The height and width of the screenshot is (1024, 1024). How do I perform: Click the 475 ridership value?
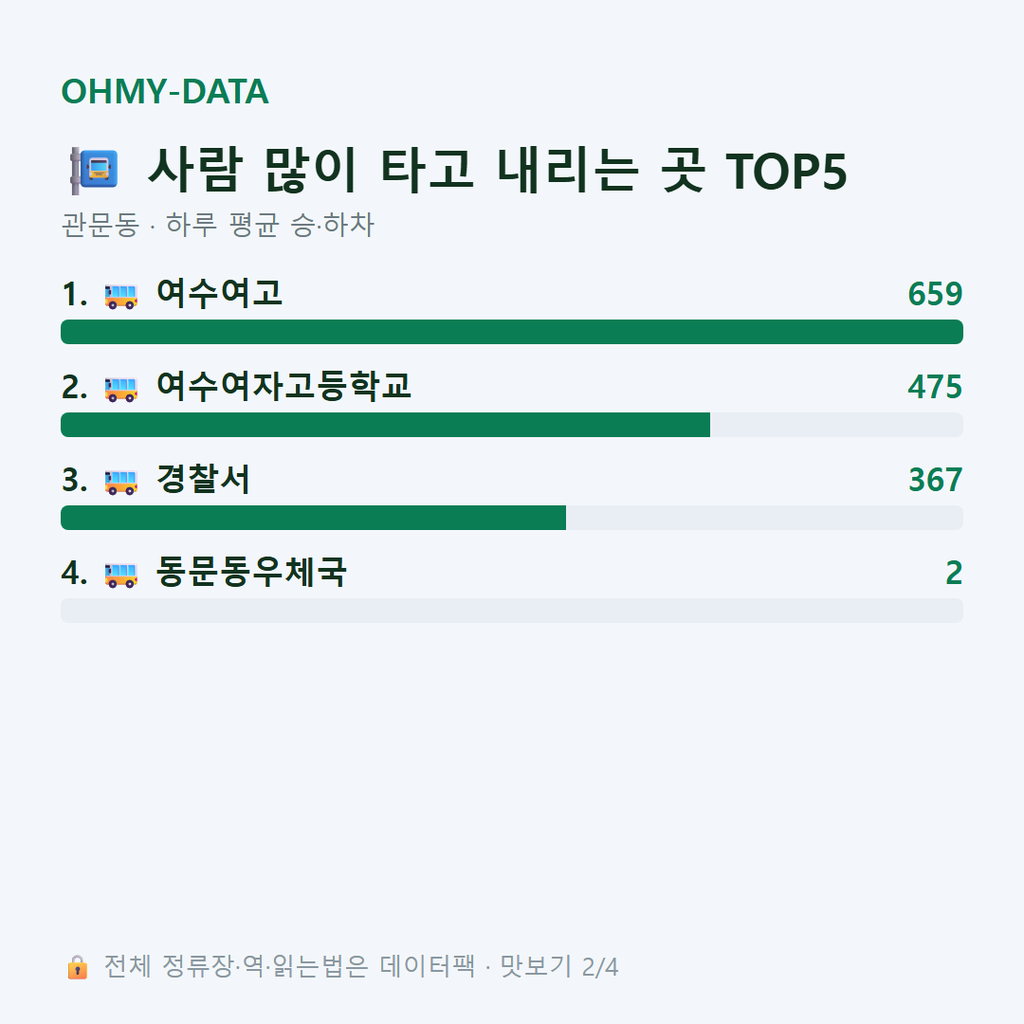point(935,387)
